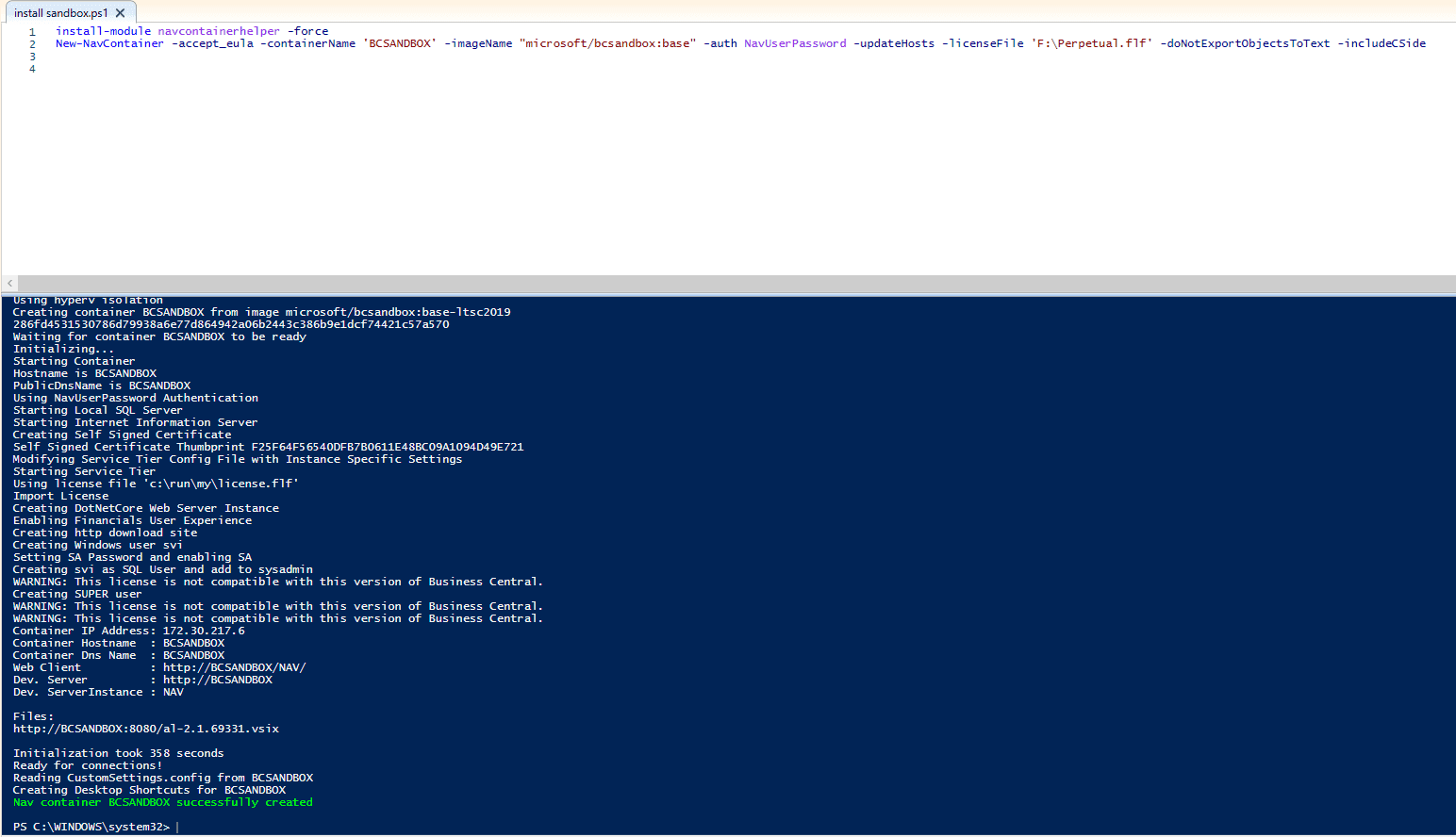This screenshot has width=1456, height=837.
Task: Click line number 1 in script editor
Action: pos(32,31)
